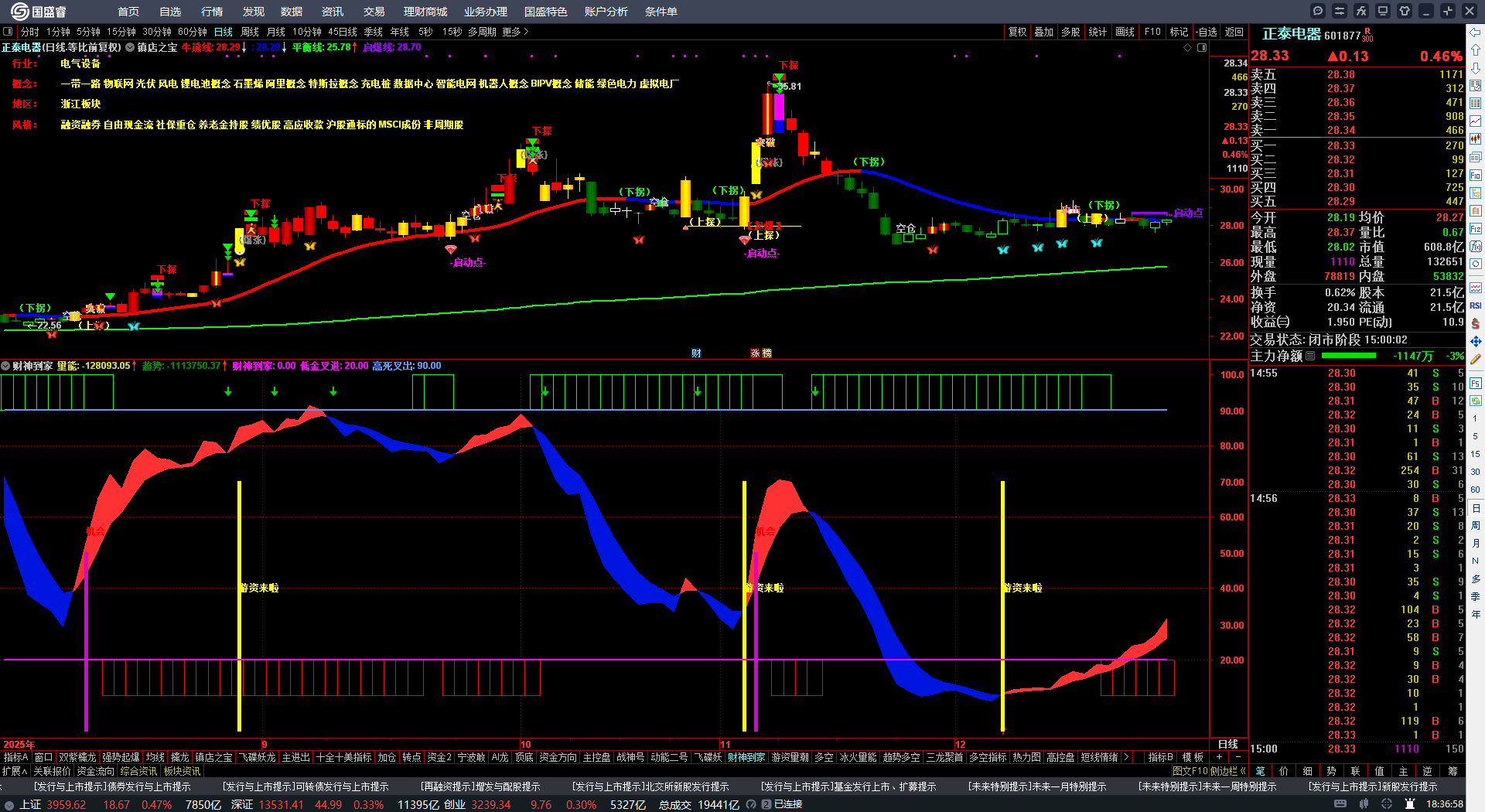Viewport: 1485px width, 812px height.
Task: Open the 财神到家 indicator settings dropdown
Action: (5, 366)
